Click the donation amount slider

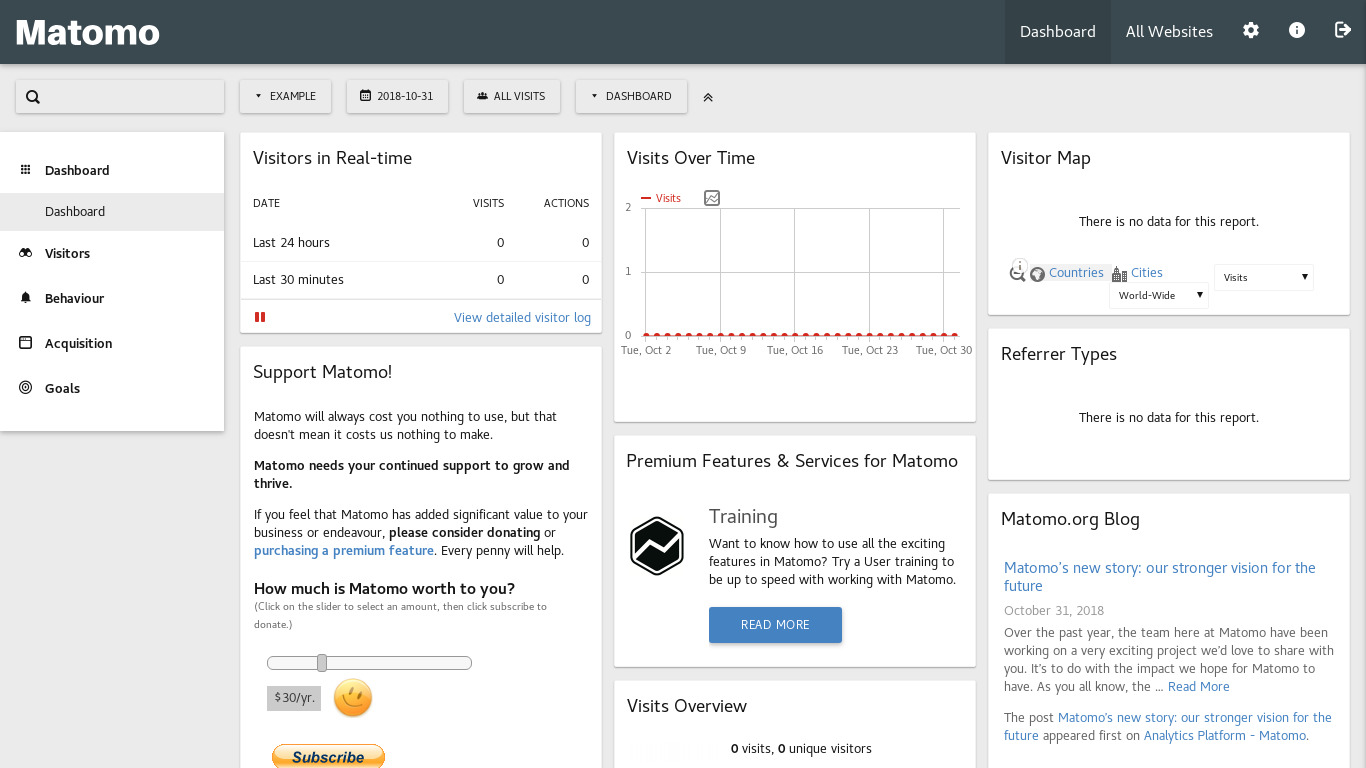(369, 663)
